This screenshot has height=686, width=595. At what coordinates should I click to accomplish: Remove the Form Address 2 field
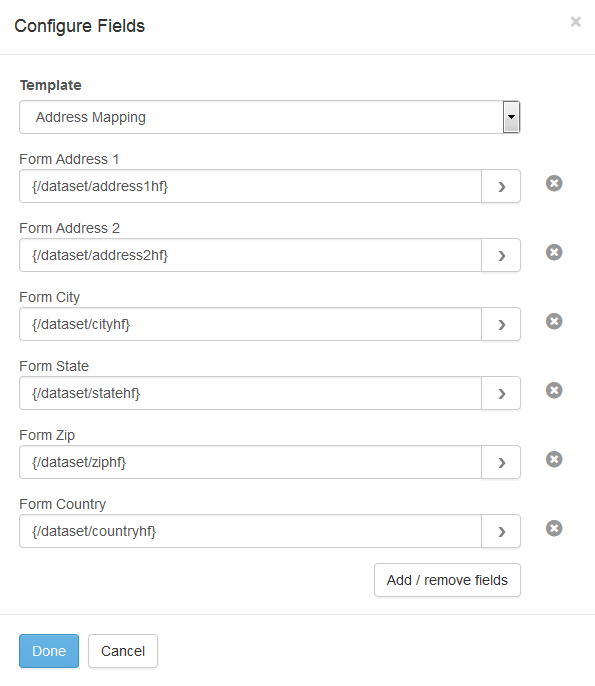pyautogui.click(x=554, y=252)
